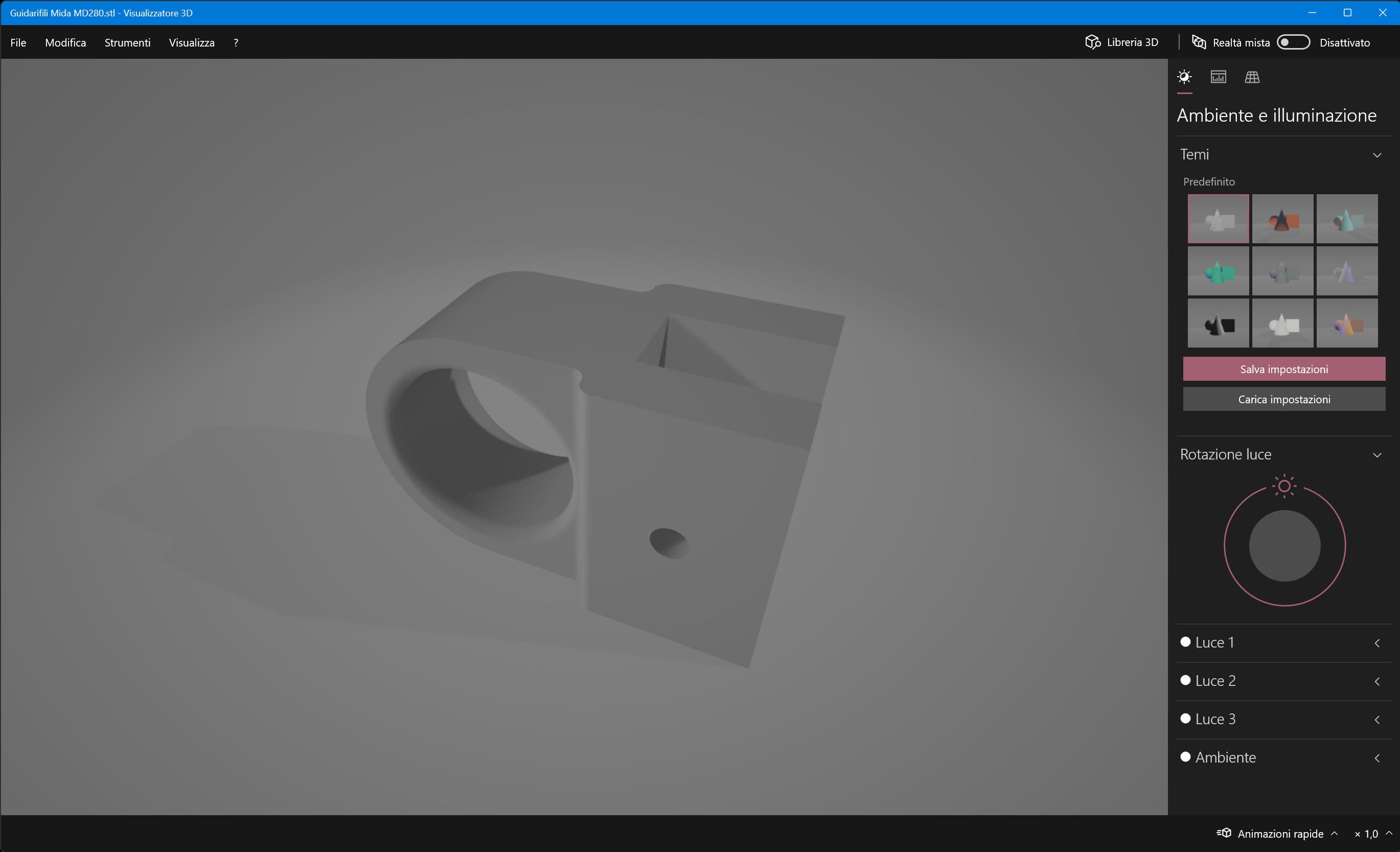Open the Visualizza menu
Screen dimensions: 1400x852
coord(192,42)
